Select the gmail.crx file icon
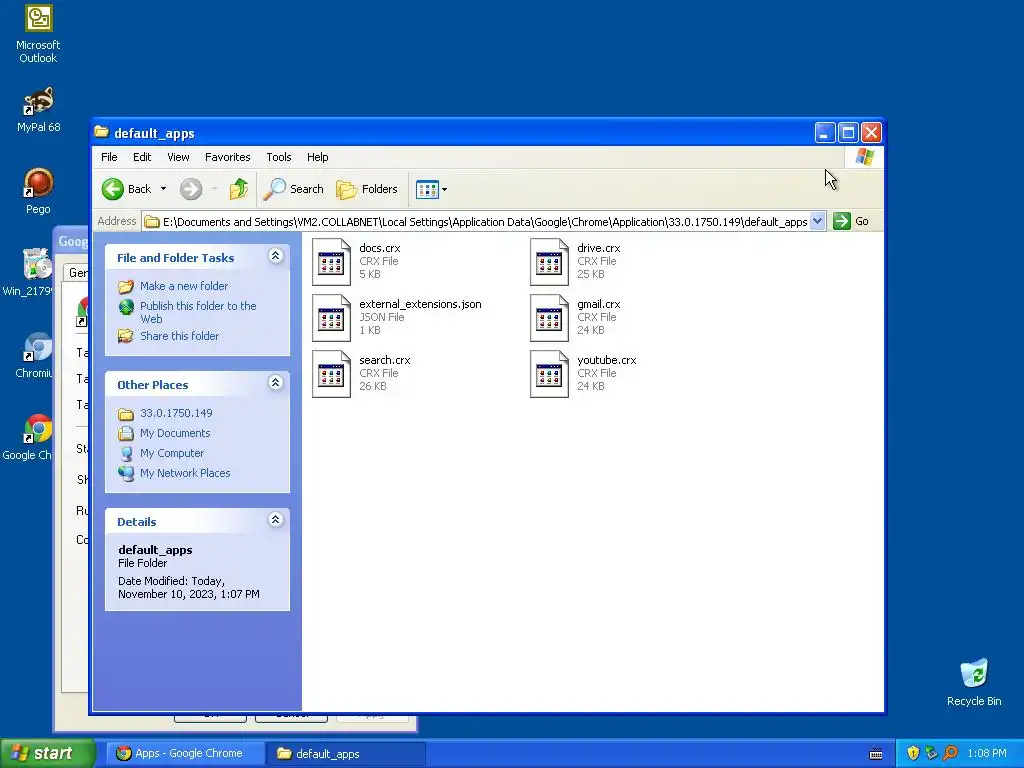The image size is (1024, 768). (549, 318)
